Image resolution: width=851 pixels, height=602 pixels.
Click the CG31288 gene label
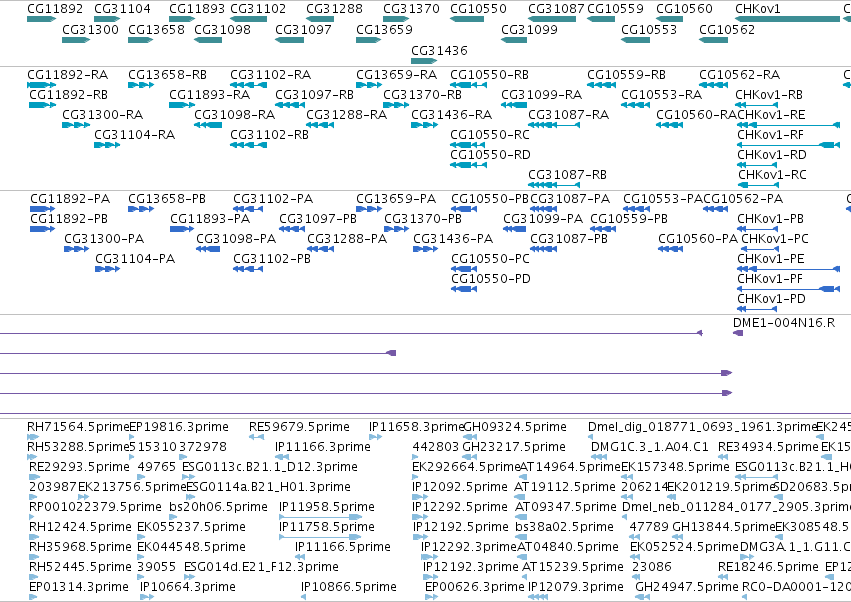pos(334,9)
